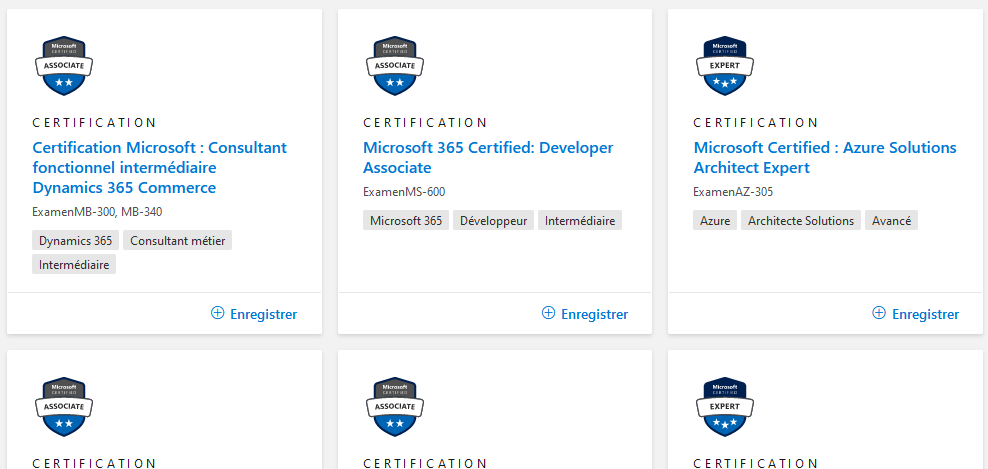Click the ExamenAZ-305 text

[x=733, y=192]
